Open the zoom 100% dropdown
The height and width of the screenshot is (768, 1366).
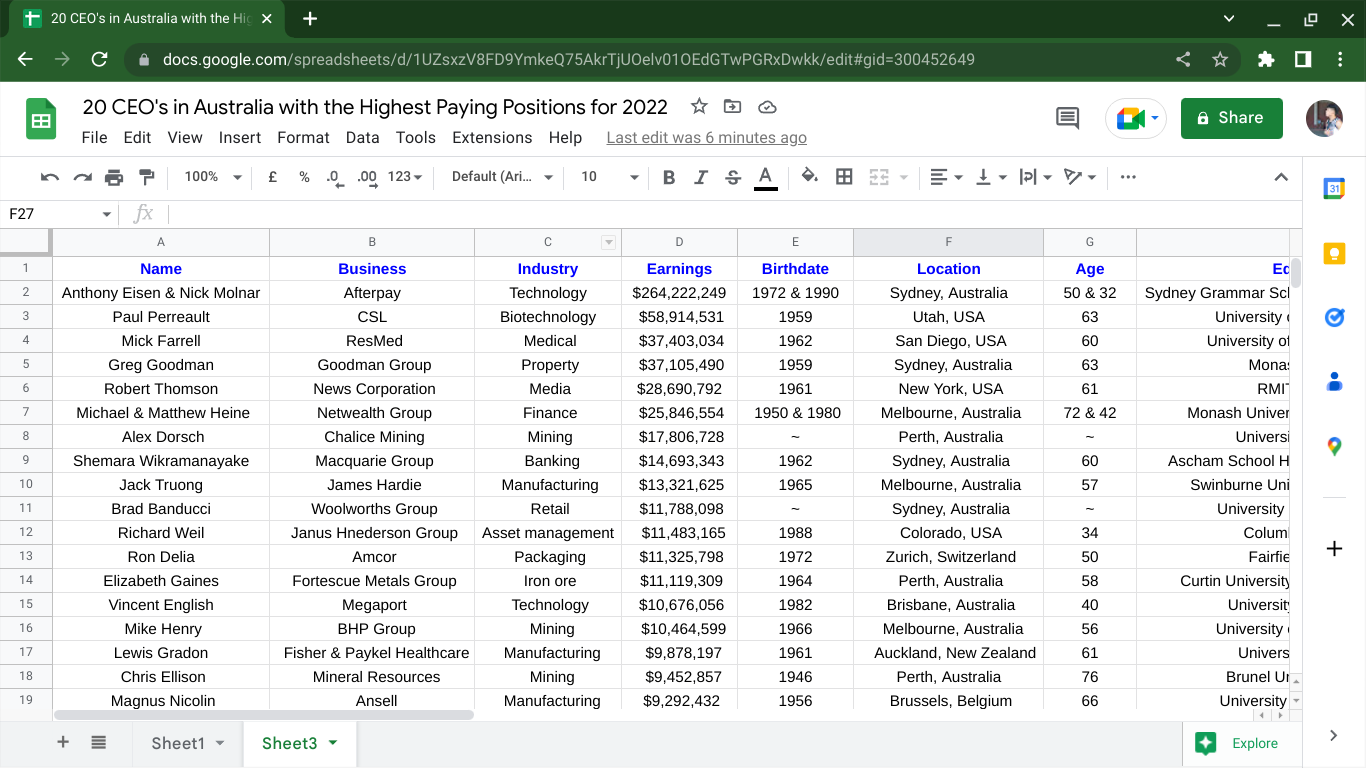tap(213, 177)
